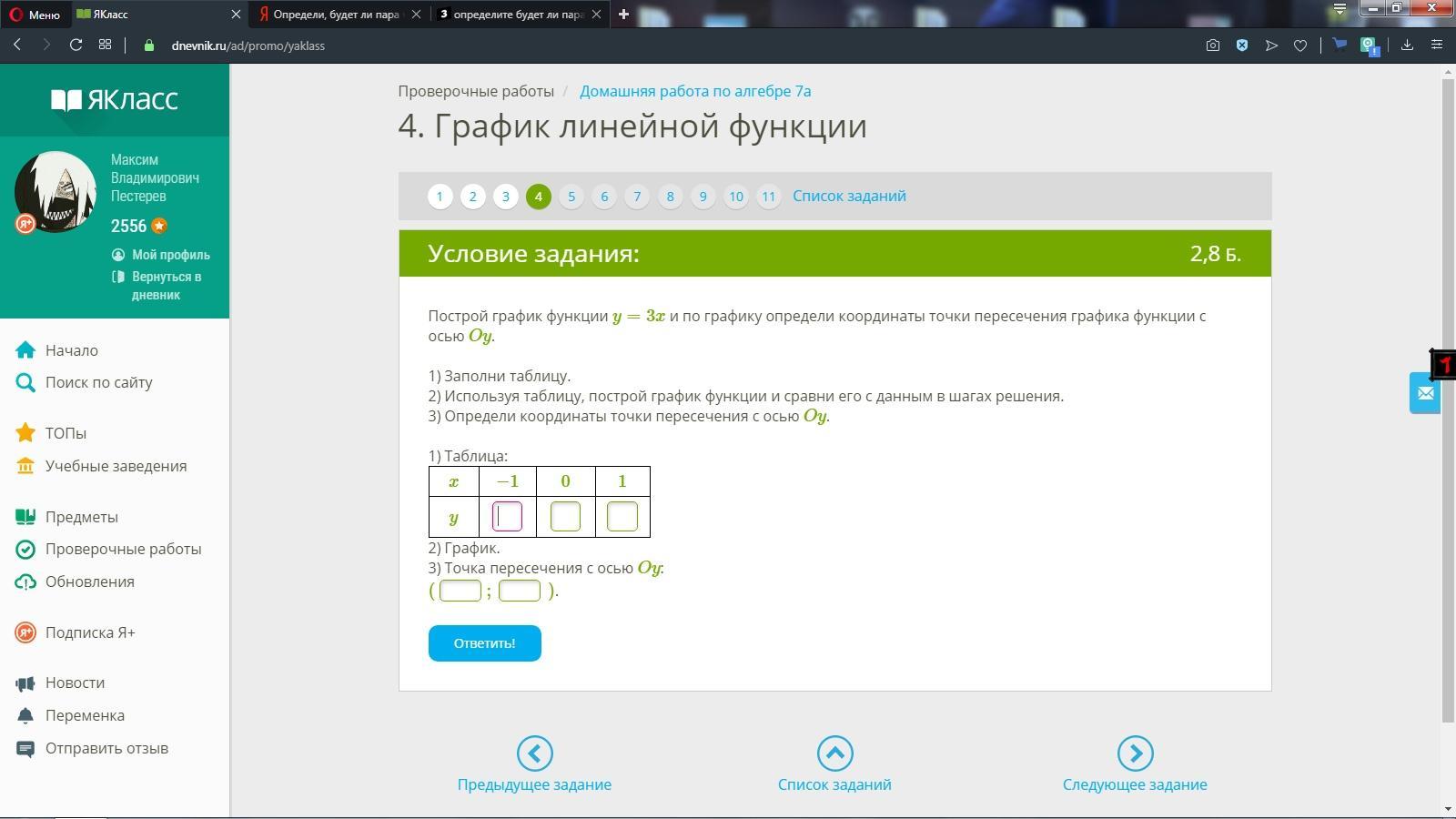Focus the y input under x = 0
This screenshot has width=1456, height=819.
(565, 517)
